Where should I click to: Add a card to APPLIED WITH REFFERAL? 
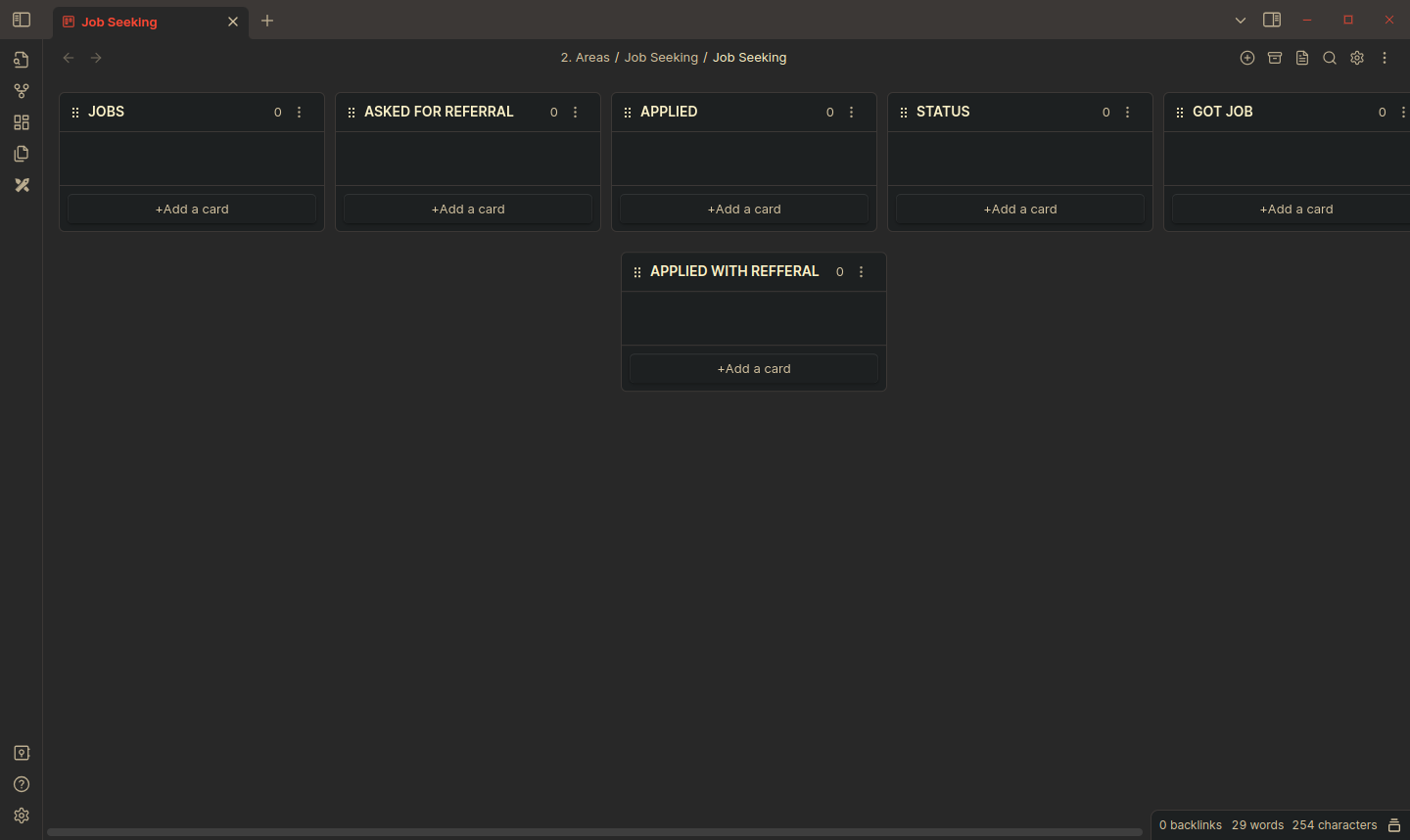coord(754,368)
